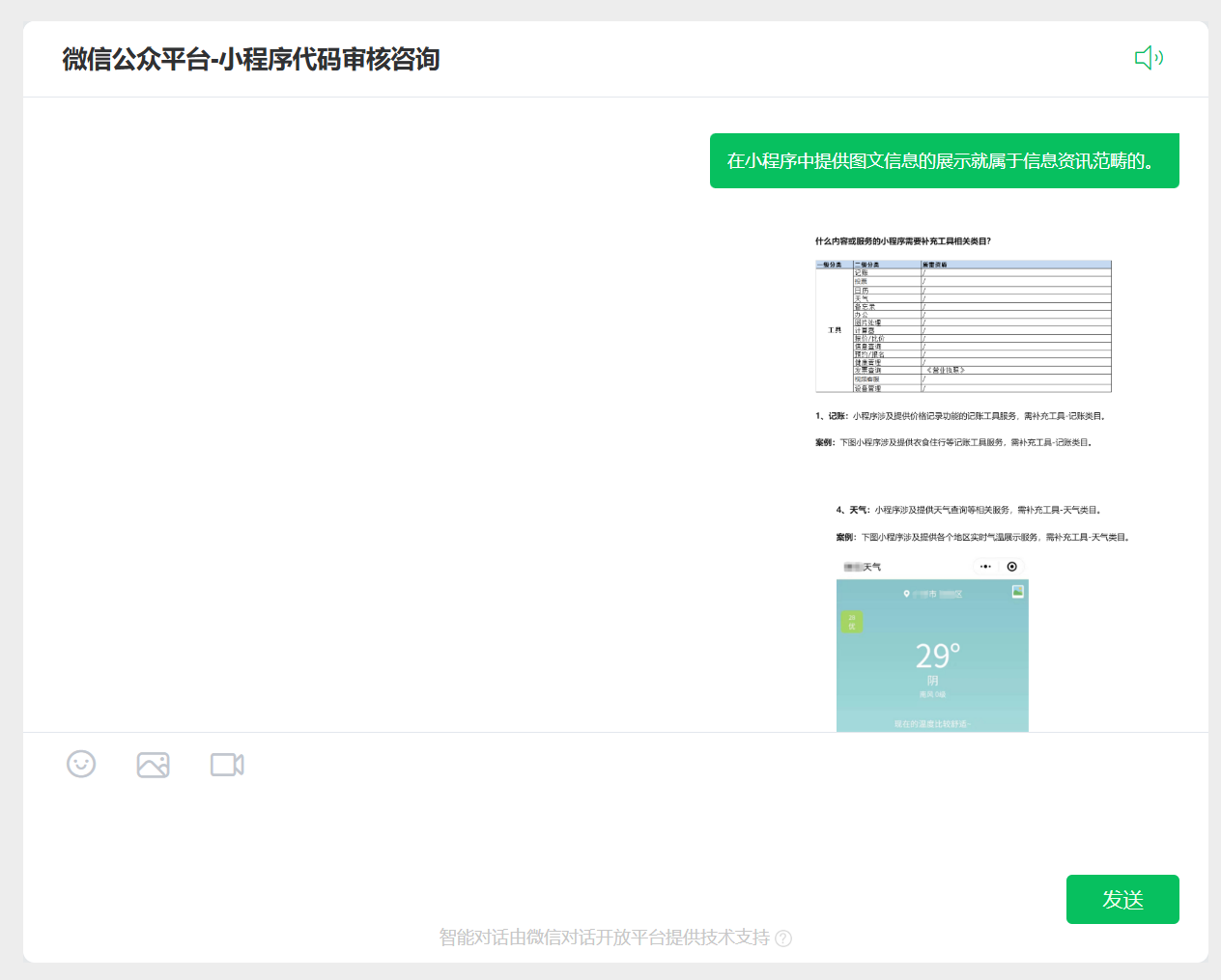Click the video icon in the chat toolbar
This screenshot has height=980, width=1221.
coord(226,764)
